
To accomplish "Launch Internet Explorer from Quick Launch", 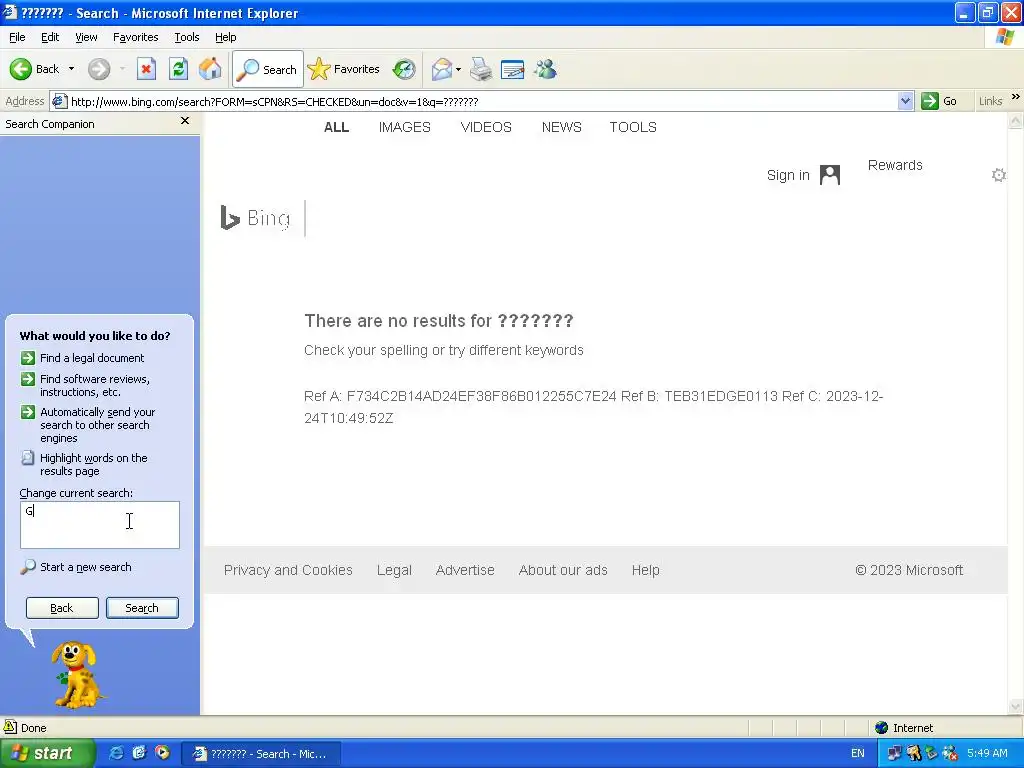I will [116, 753].
